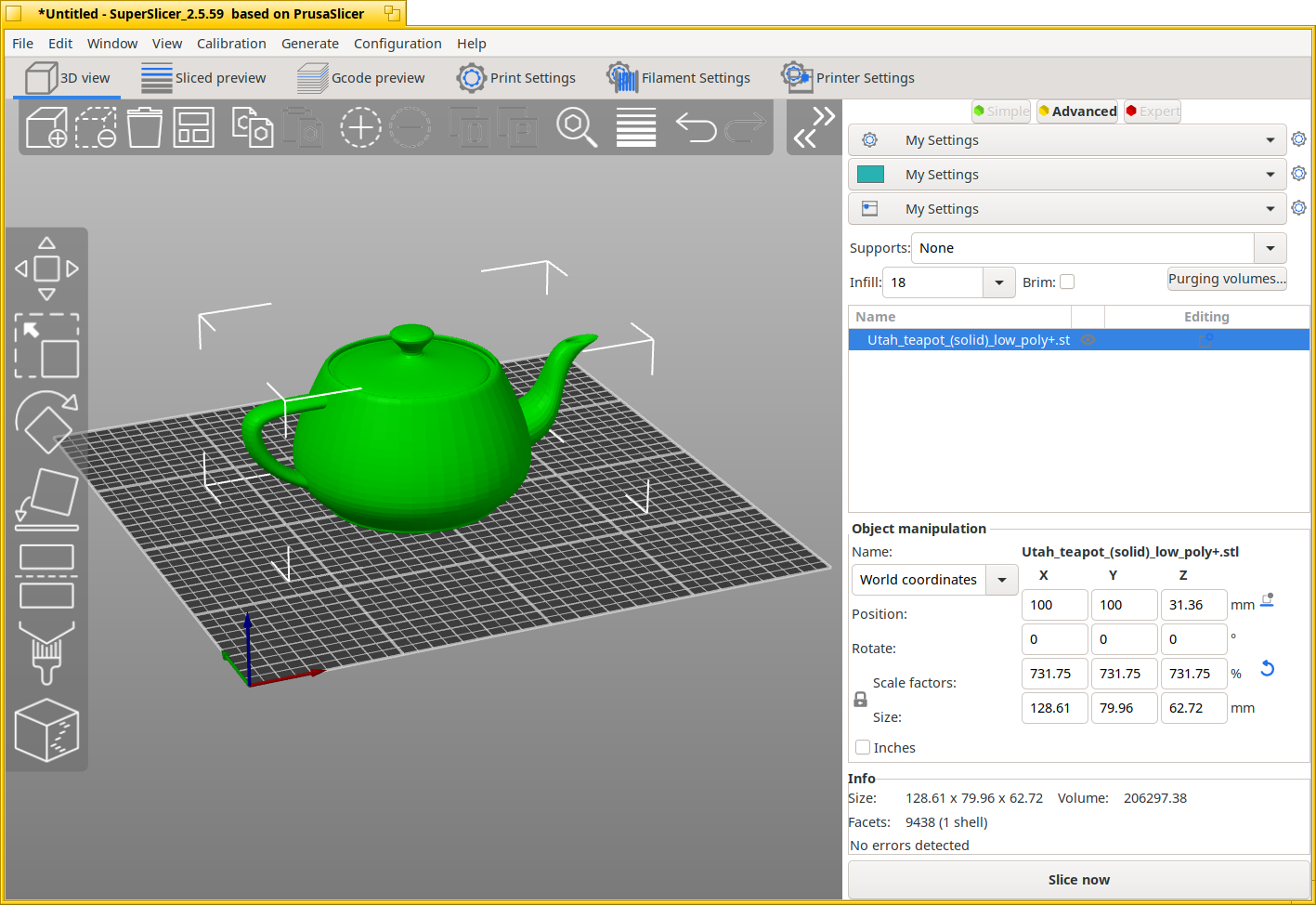
Task: Open variable layer height tool
Action: click(636, 127)
